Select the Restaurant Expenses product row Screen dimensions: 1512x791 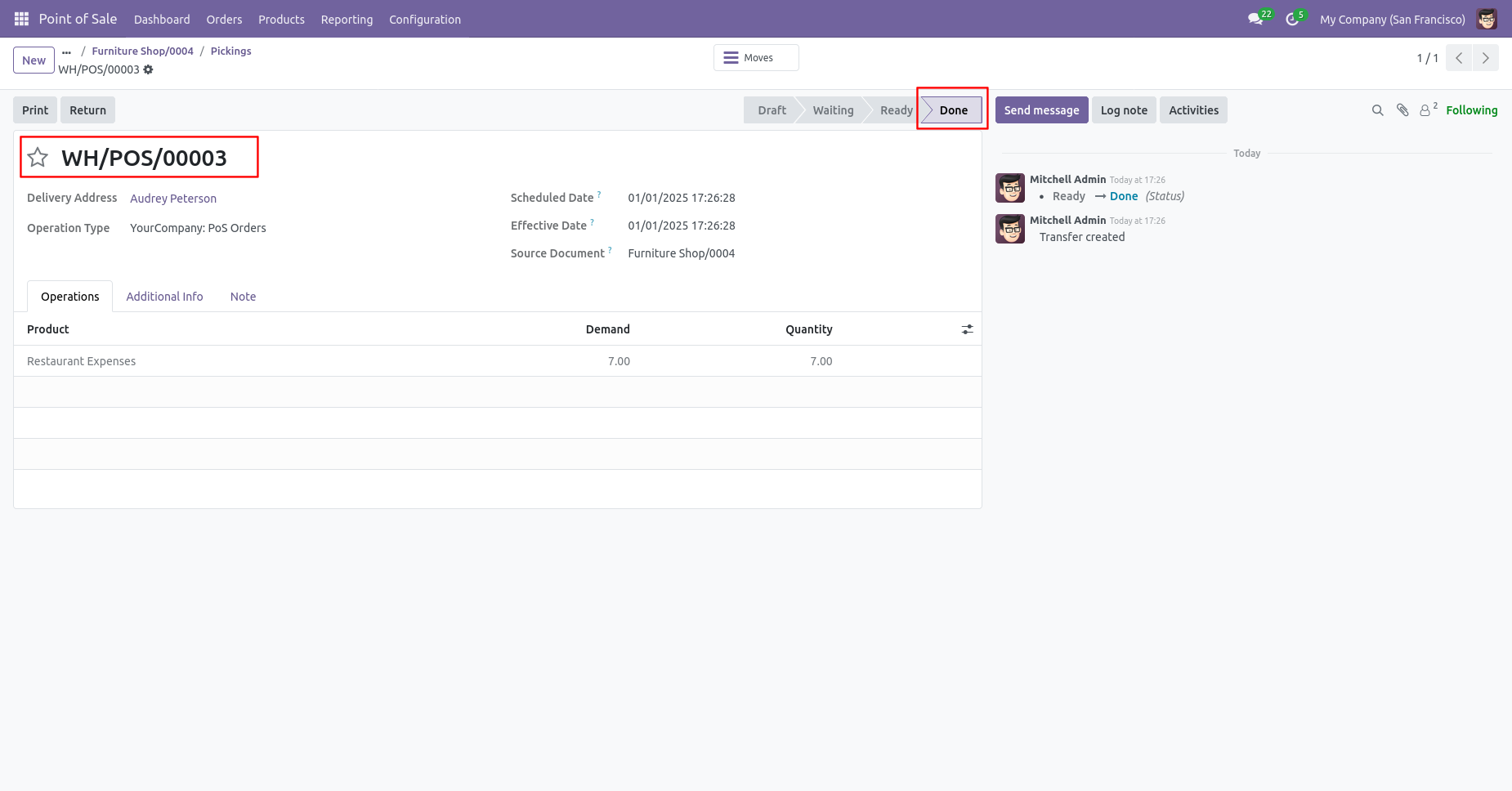click(497, 361)
